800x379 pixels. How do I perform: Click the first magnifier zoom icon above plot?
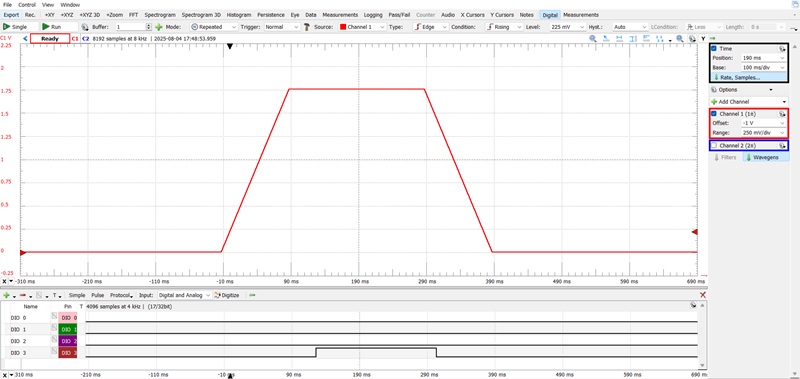[593, 38]
